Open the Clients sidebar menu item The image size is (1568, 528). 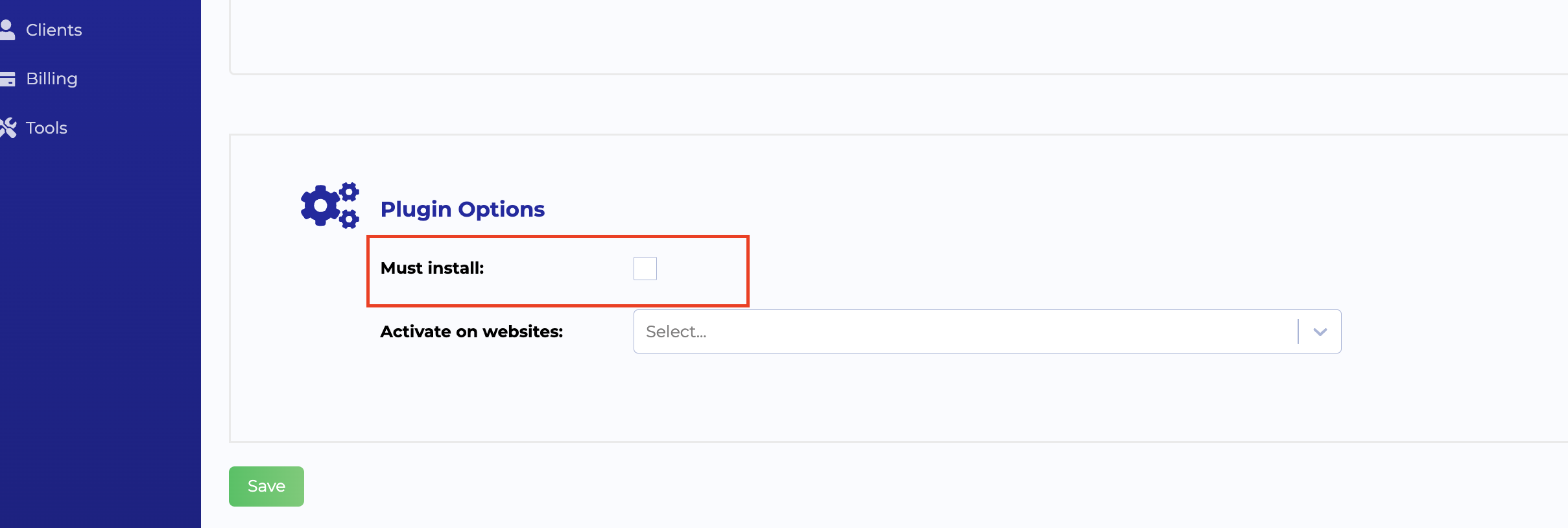coord(54,30)
